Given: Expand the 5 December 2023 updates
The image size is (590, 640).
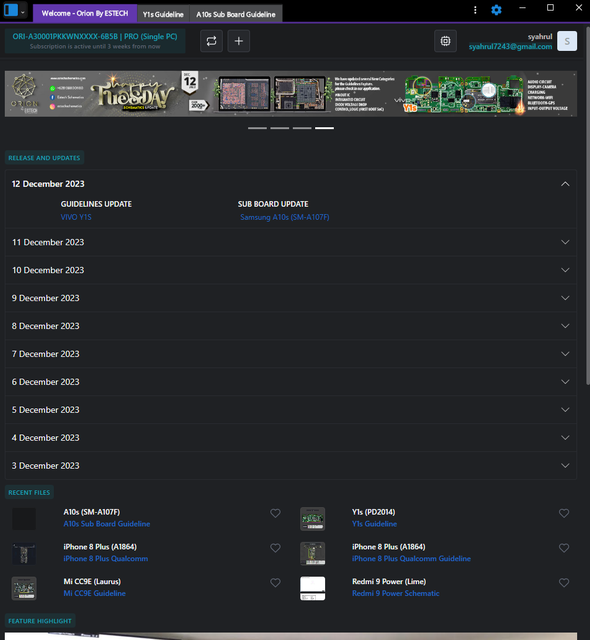Looking at the screenshot, I should 291,410.
